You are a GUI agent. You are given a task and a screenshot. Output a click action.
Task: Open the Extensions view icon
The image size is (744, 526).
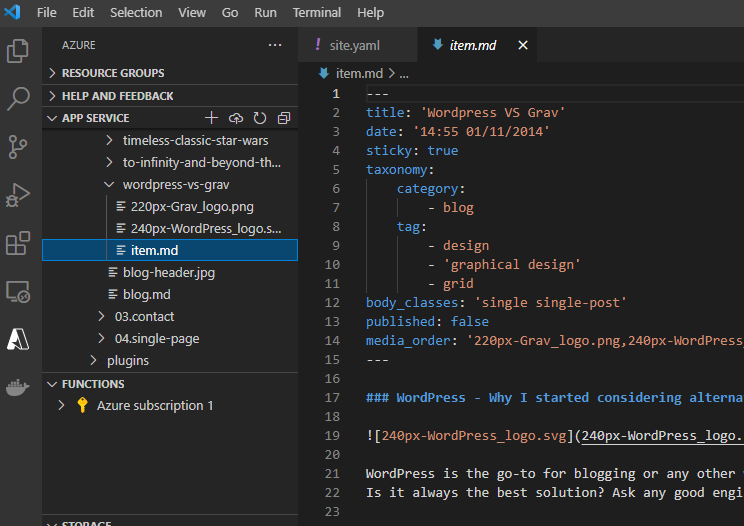coord(18,243)
